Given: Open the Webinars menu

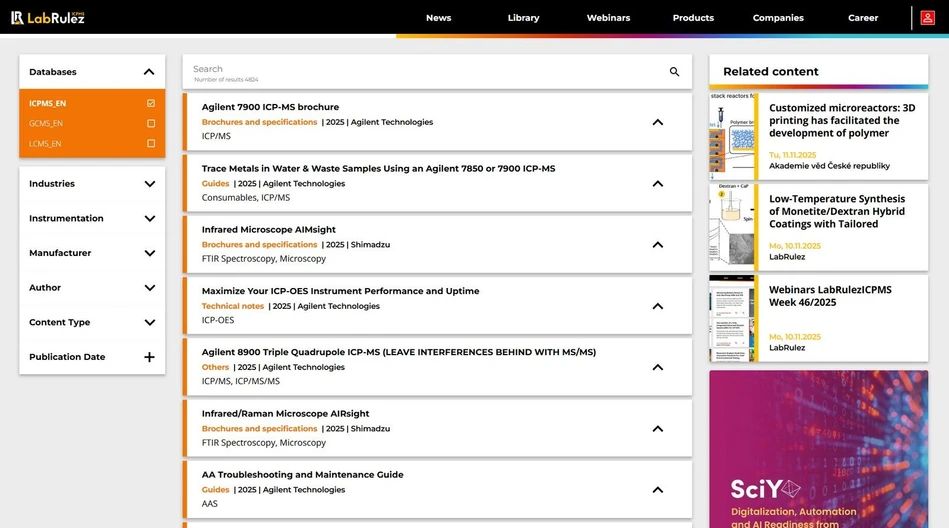Looking at the screenshot, I should click(608, 18).
